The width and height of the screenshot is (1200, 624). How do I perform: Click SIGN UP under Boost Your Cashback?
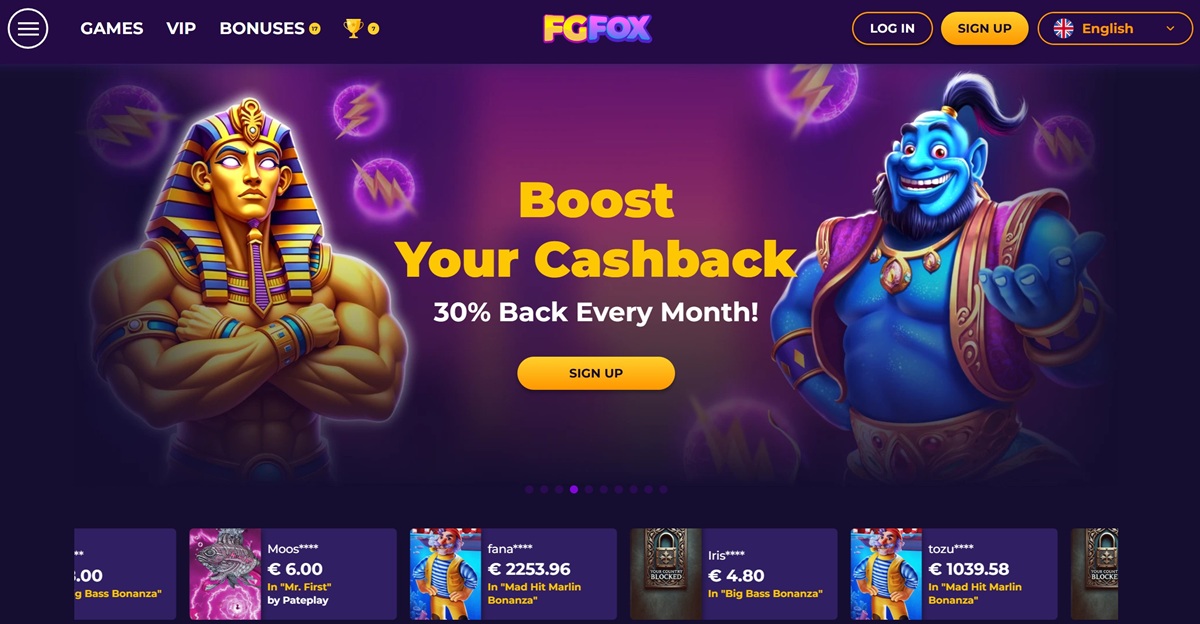point(596,373)
